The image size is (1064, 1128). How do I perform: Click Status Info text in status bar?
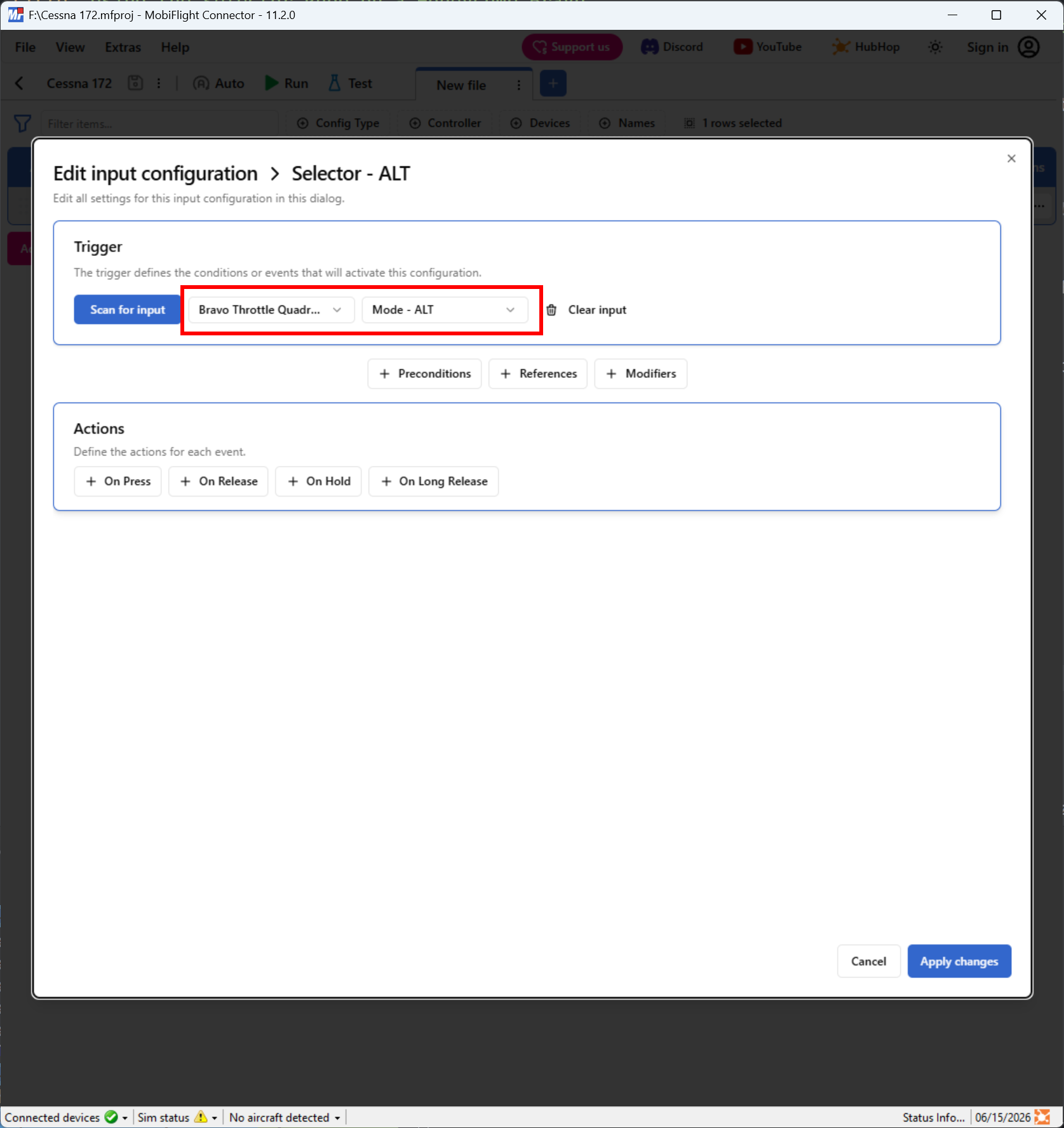click(x=933, y=1117)
